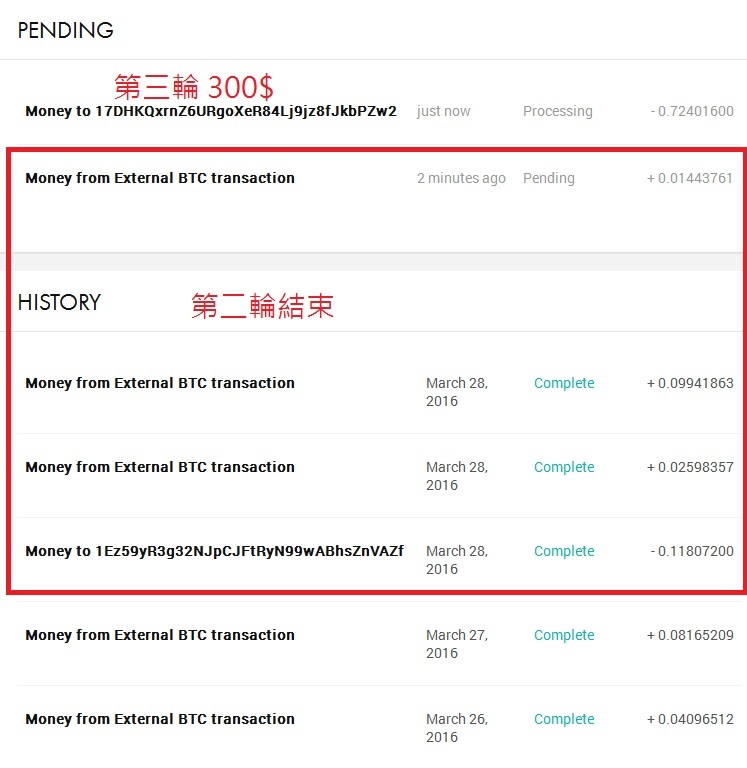Image resolution: width=747 pixels, height=768 pixels.
Task: Click the HISTORY section heading
Action: coord(59,302)
